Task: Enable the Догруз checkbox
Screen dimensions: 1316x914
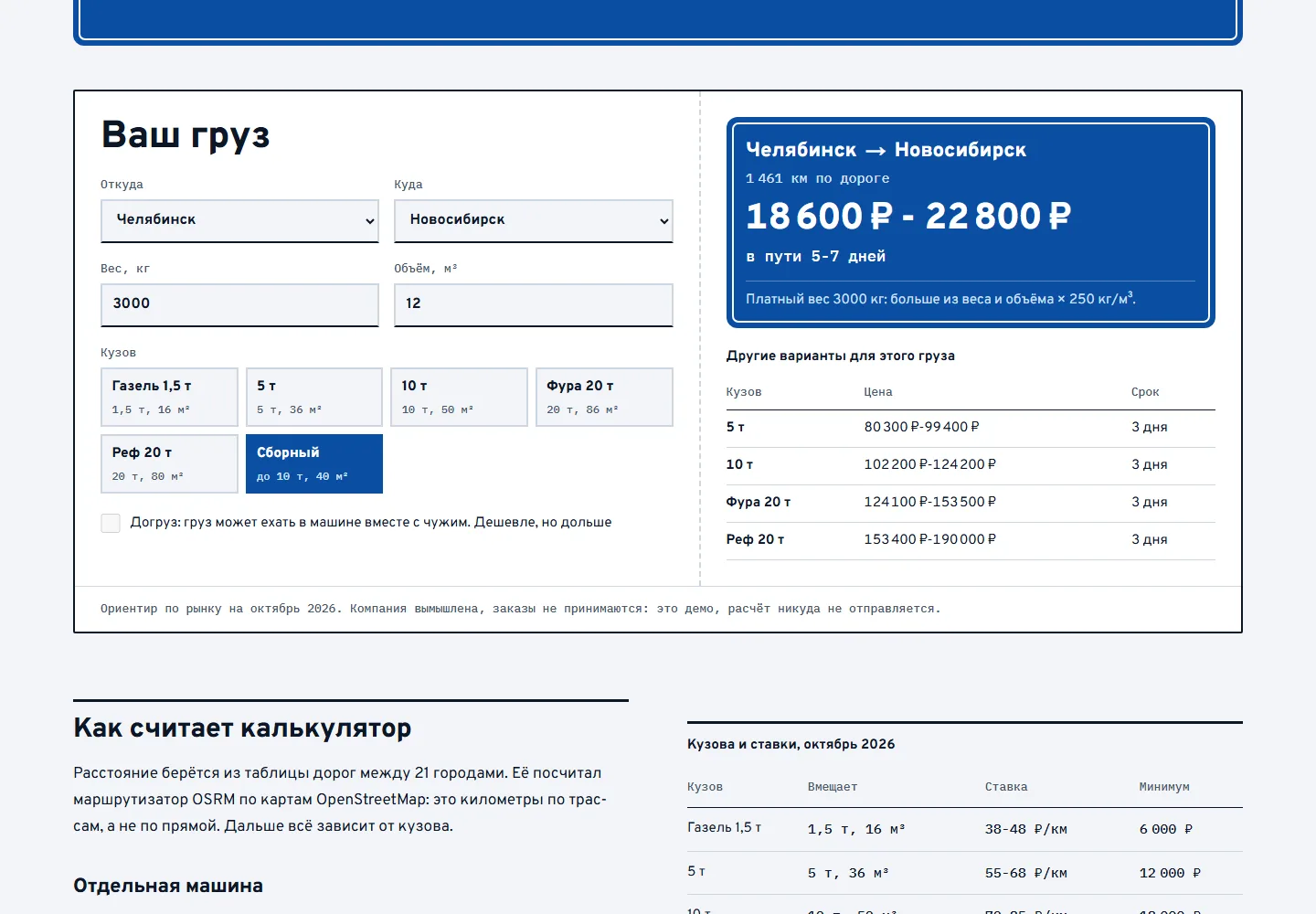Action: click(111, 523)
